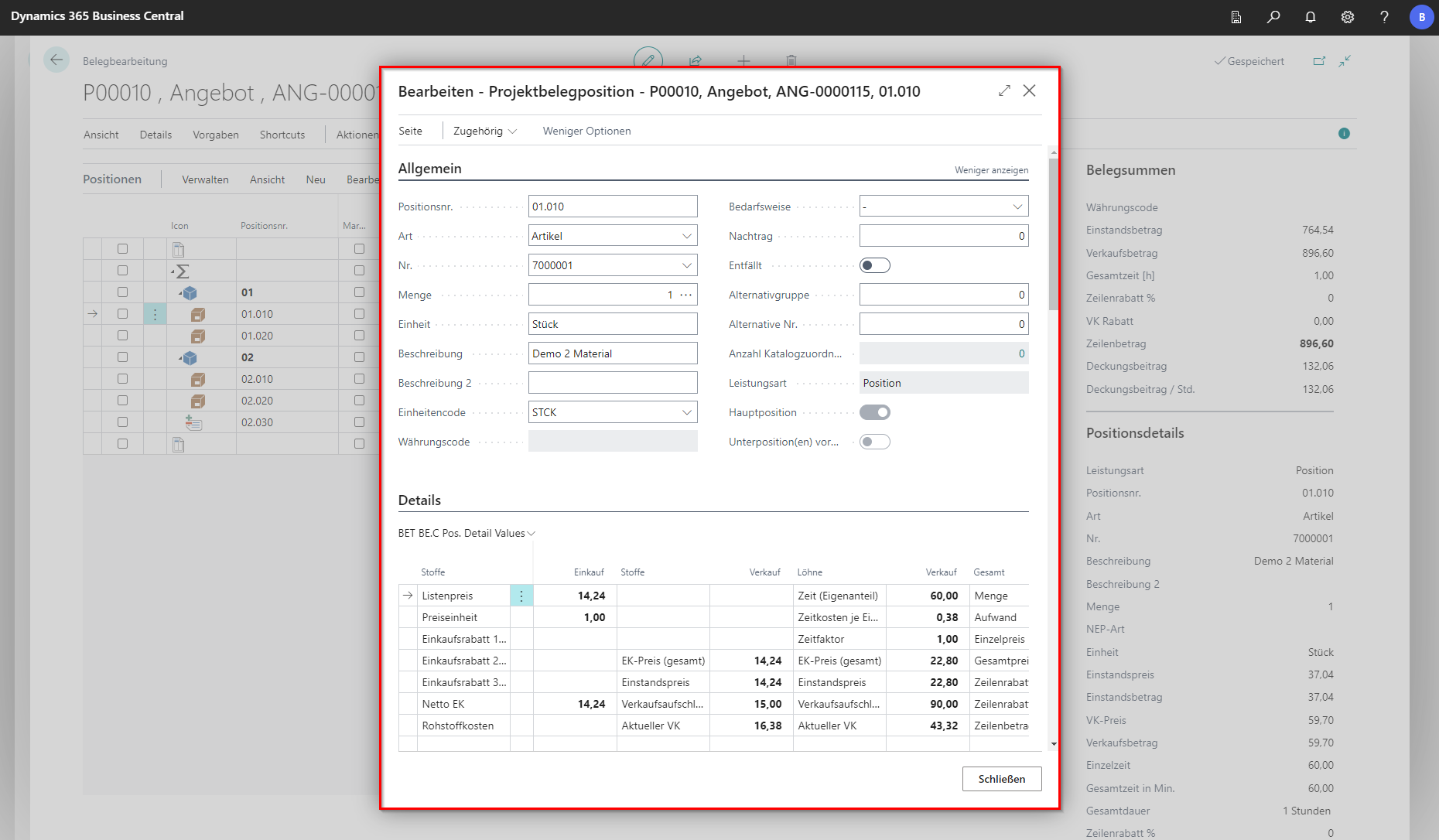This screenshot has height=840, width=1439.
Task: Toggle the Unterposition(en) vorhanden switch
Action: [x=874, y=442]
